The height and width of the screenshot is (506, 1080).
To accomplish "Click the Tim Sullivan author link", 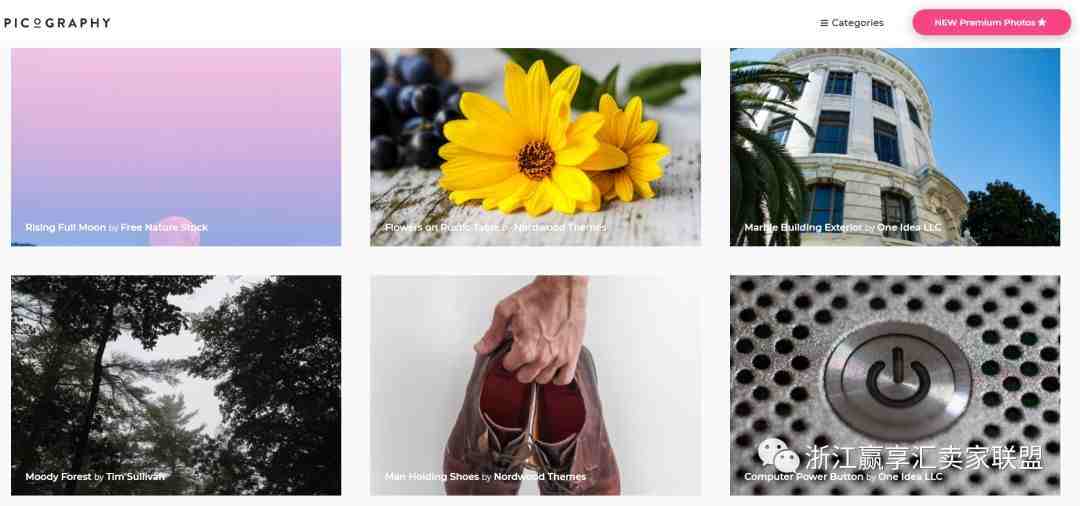I will pos(135,476).
